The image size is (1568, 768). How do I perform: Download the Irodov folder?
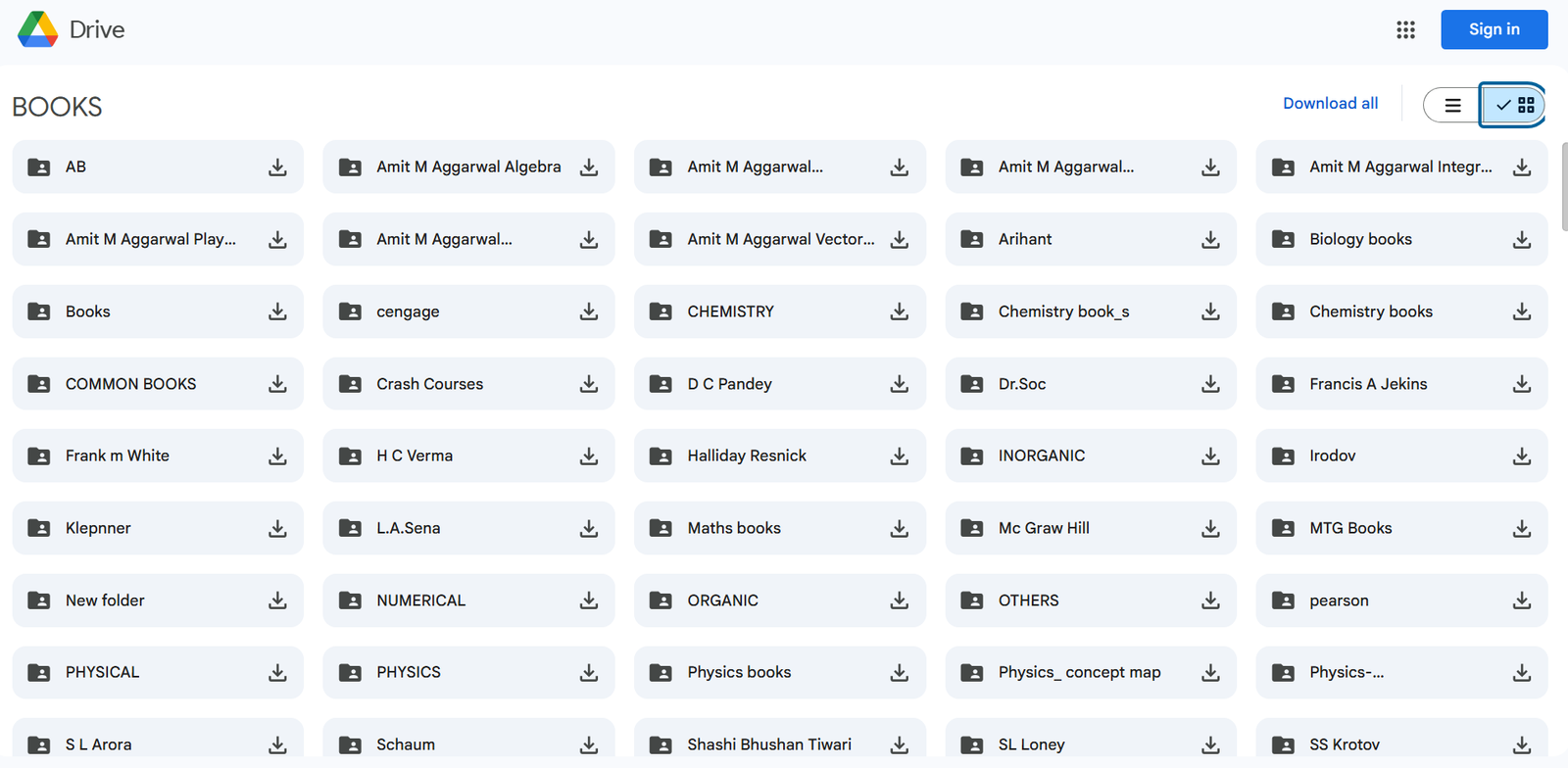[1521, 456]
